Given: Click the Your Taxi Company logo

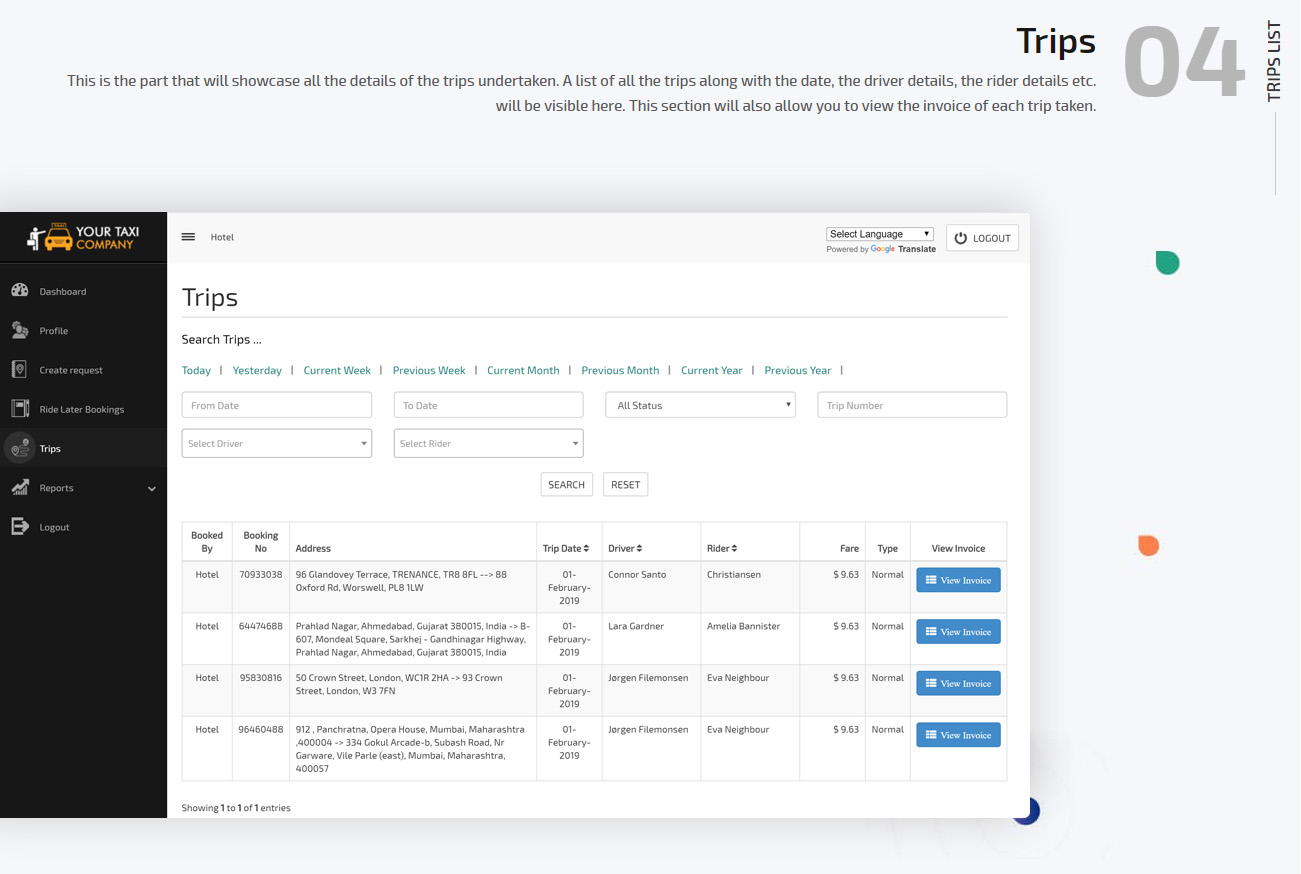Looking at the screenshot, I should 84,238.
